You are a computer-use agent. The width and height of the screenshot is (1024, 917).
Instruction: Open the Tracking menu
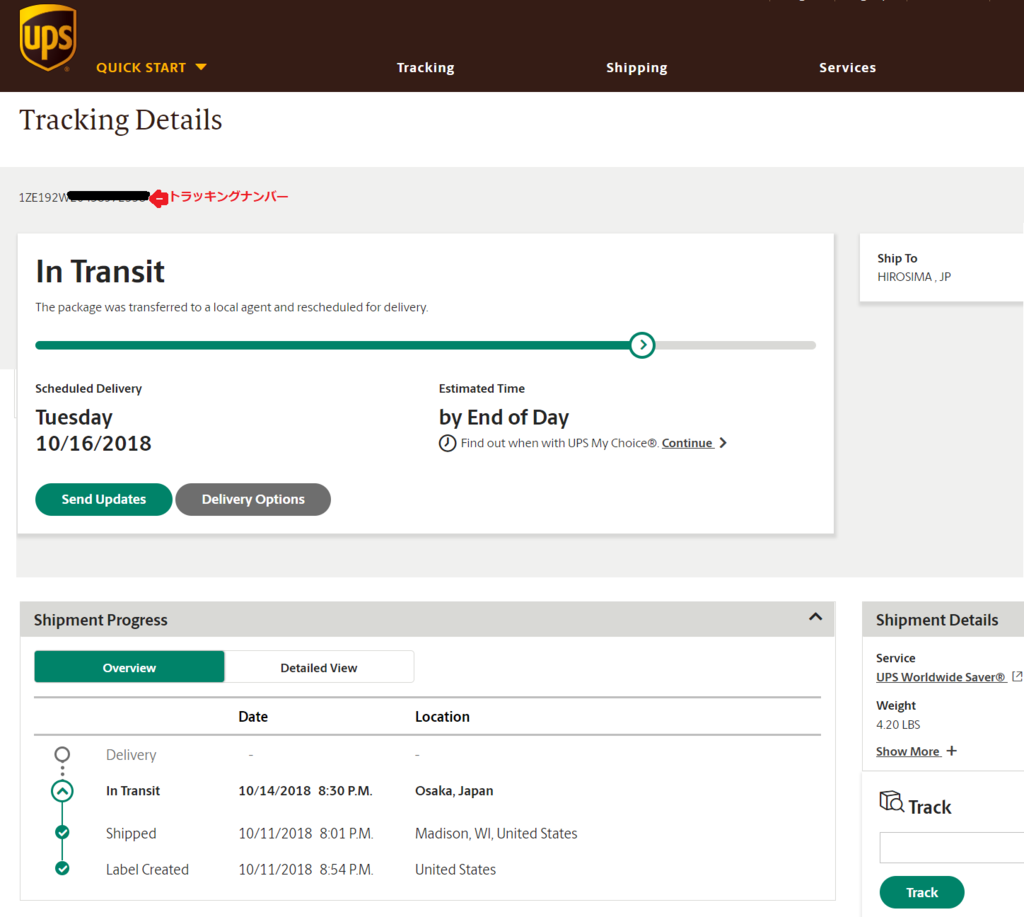tap(425, 67)
